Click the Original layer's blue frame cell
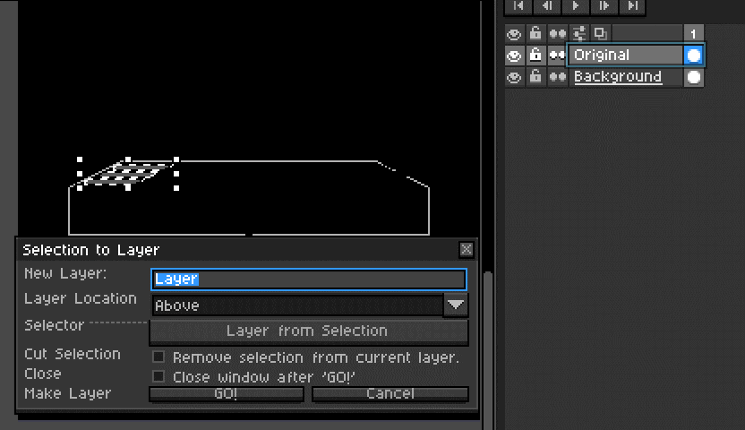745x430 pixels. [x=694, y=55]
